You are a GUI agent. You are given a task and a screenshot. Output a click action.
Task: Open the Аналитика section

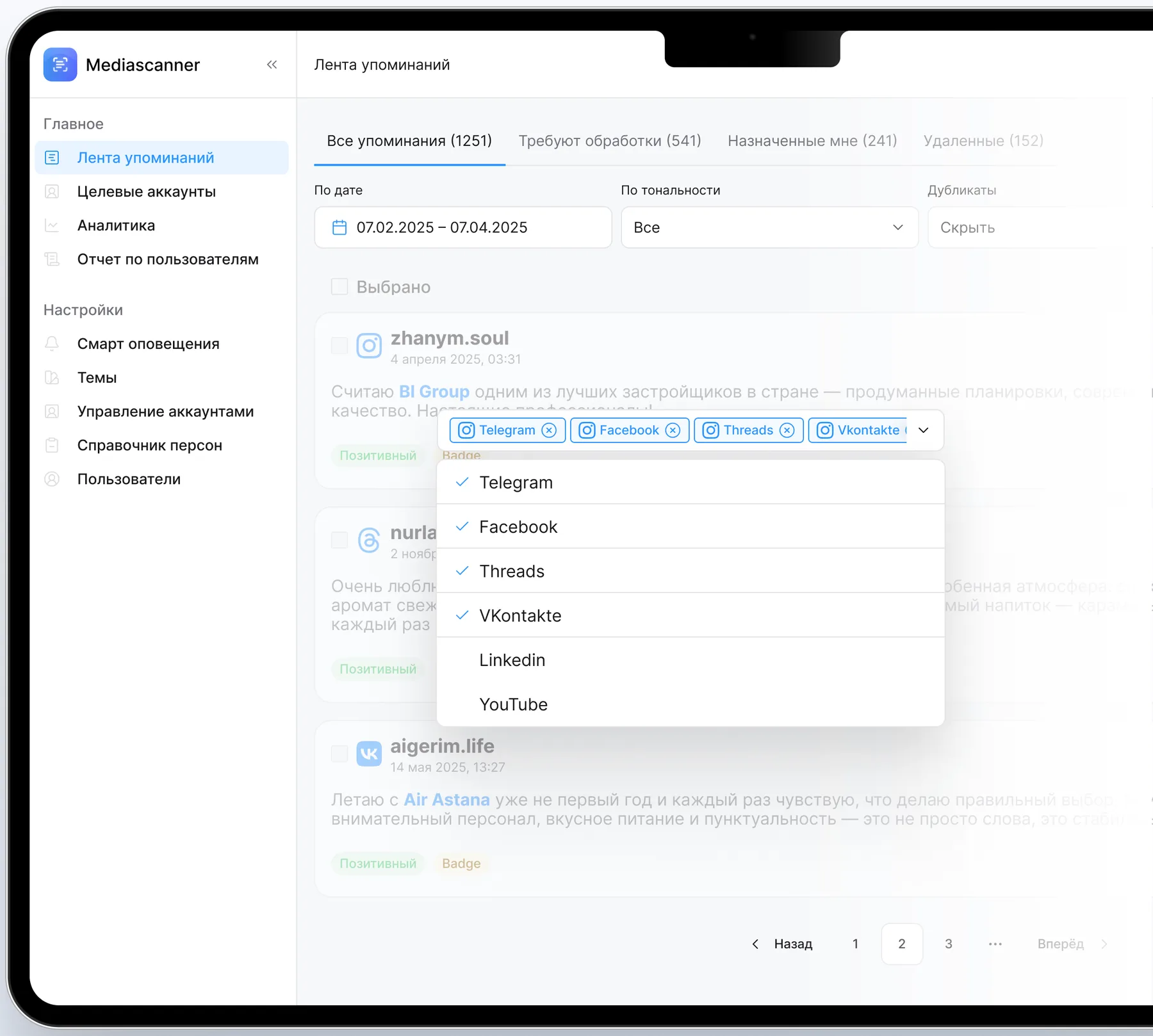[161, 225]
